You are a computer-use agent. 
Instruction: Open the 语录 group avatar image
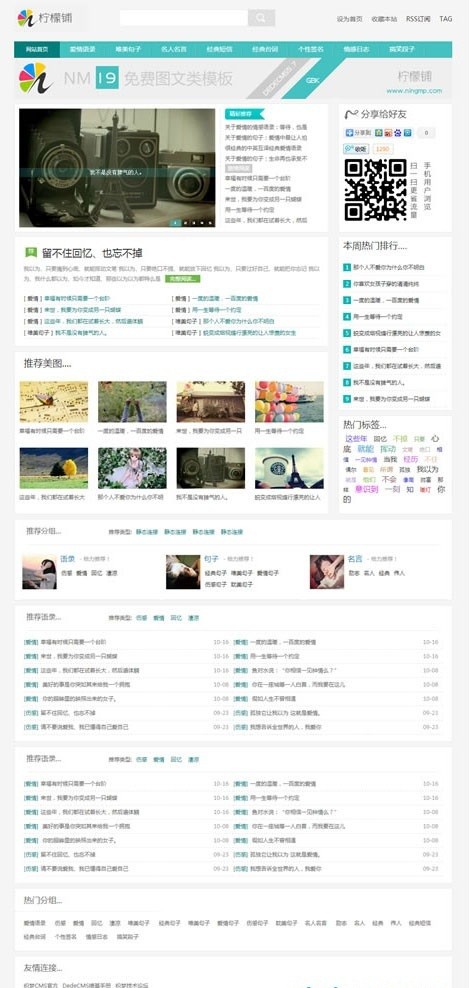[39, 572]
